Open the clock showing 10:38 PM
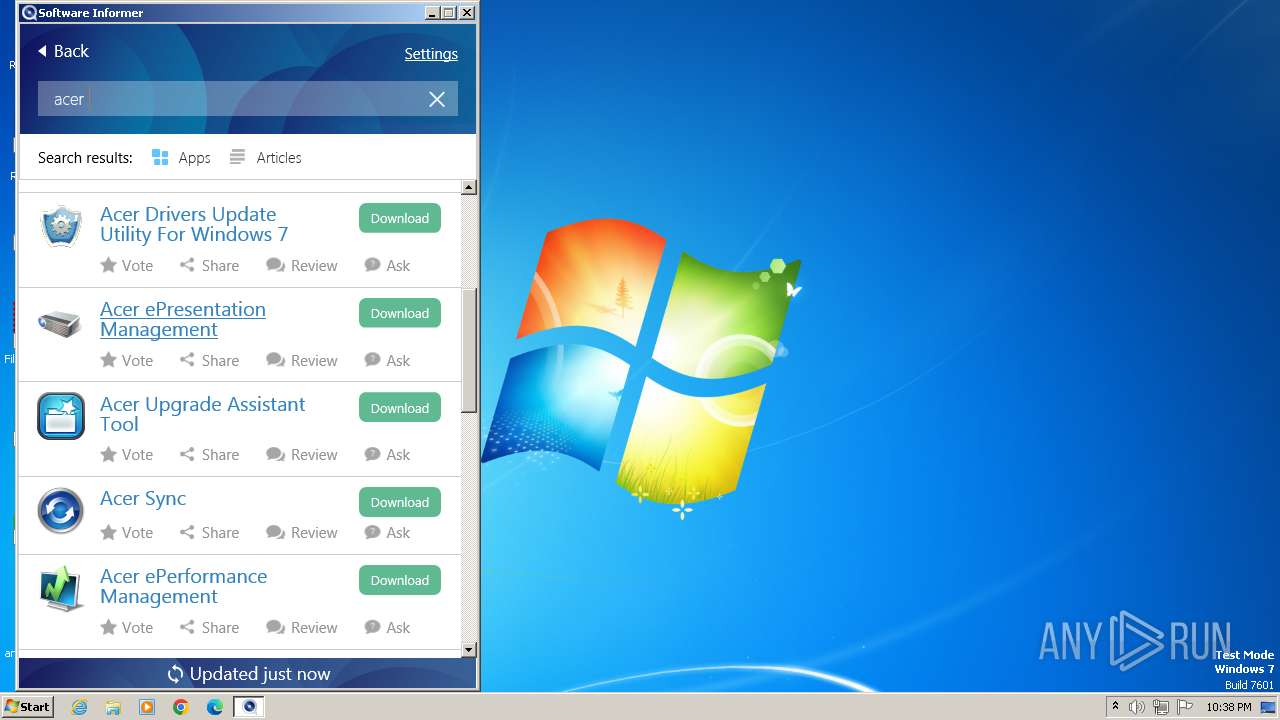 (1229, 707)
